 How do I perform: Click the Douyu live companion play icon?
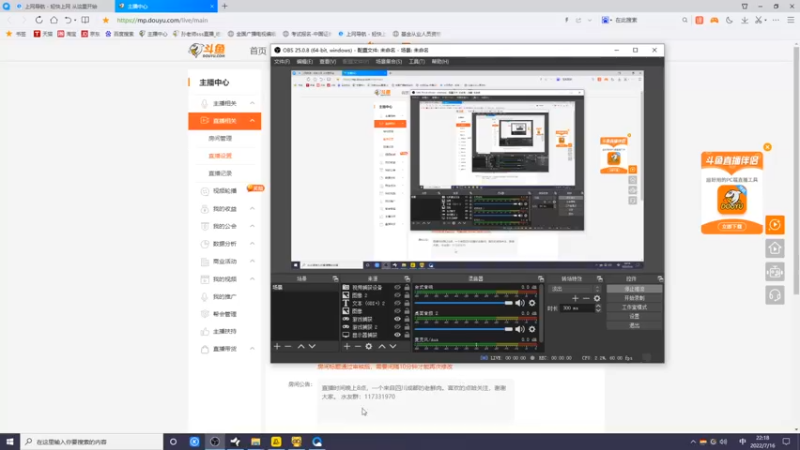tap(775, 224)
